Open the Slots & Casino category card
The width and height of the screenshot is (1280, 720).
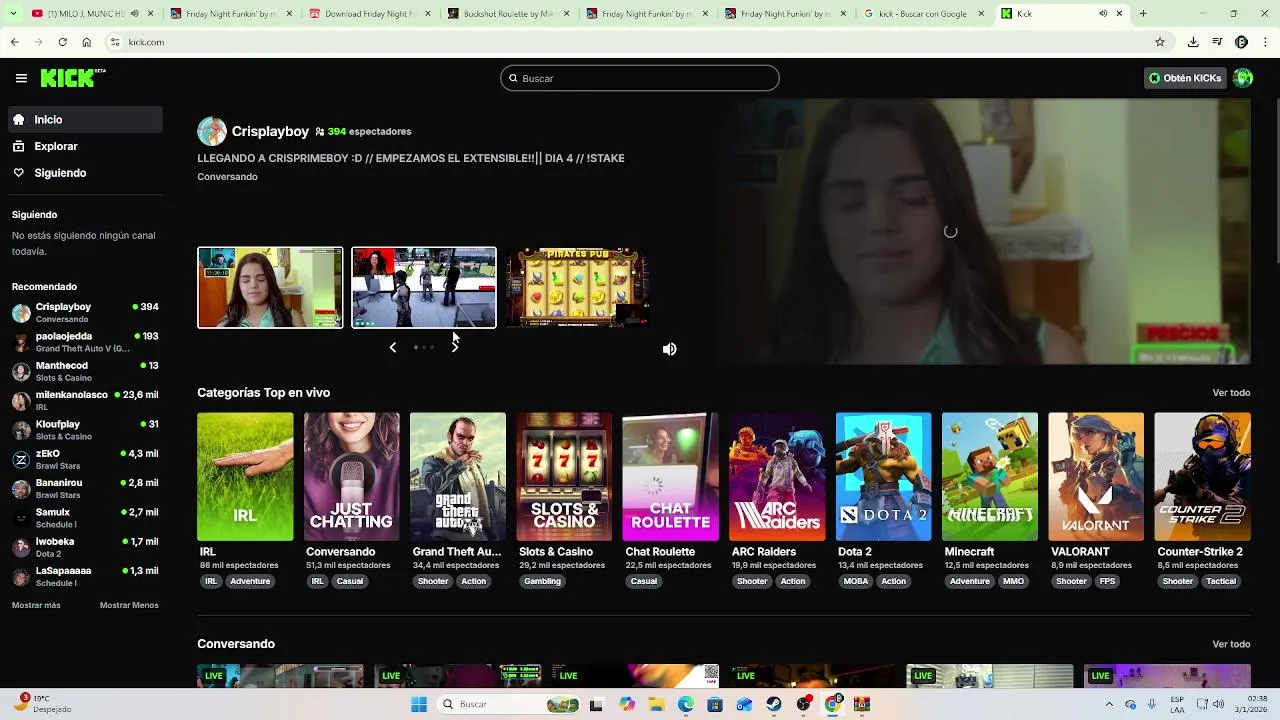pyautogui.click(x=564, y=477)
